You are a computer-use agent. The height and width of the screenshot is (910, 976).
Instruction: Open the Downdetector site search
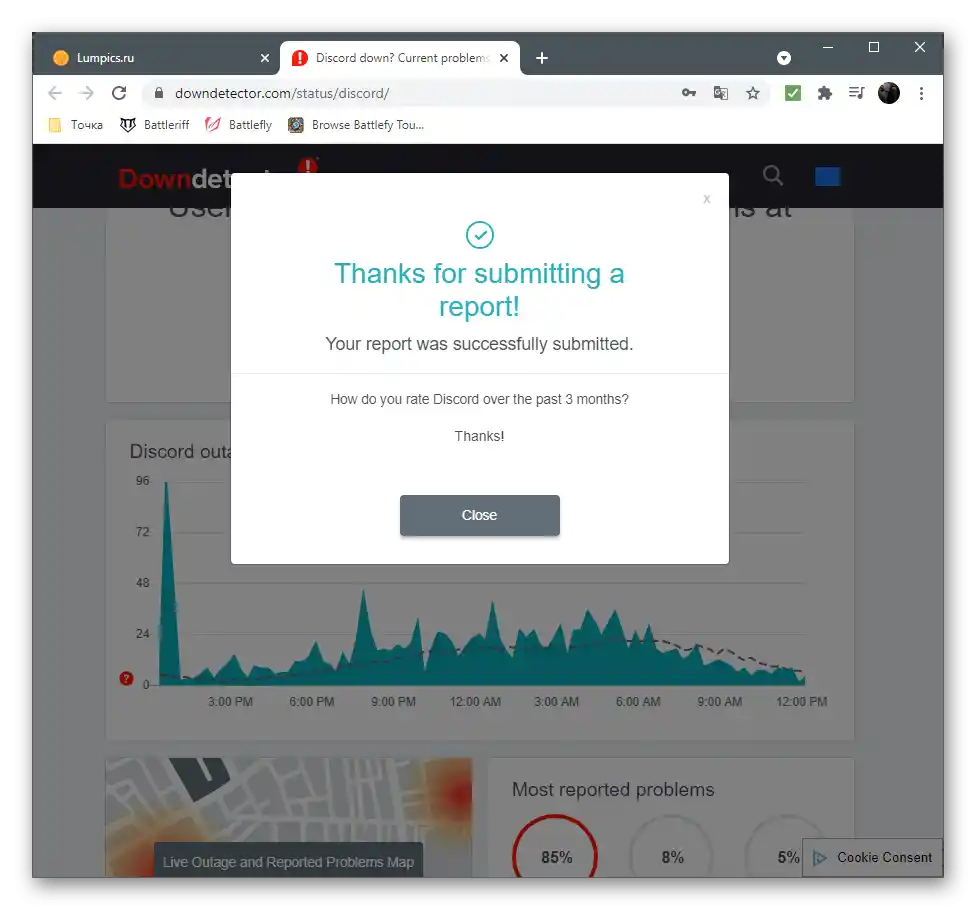coord(772,176)
